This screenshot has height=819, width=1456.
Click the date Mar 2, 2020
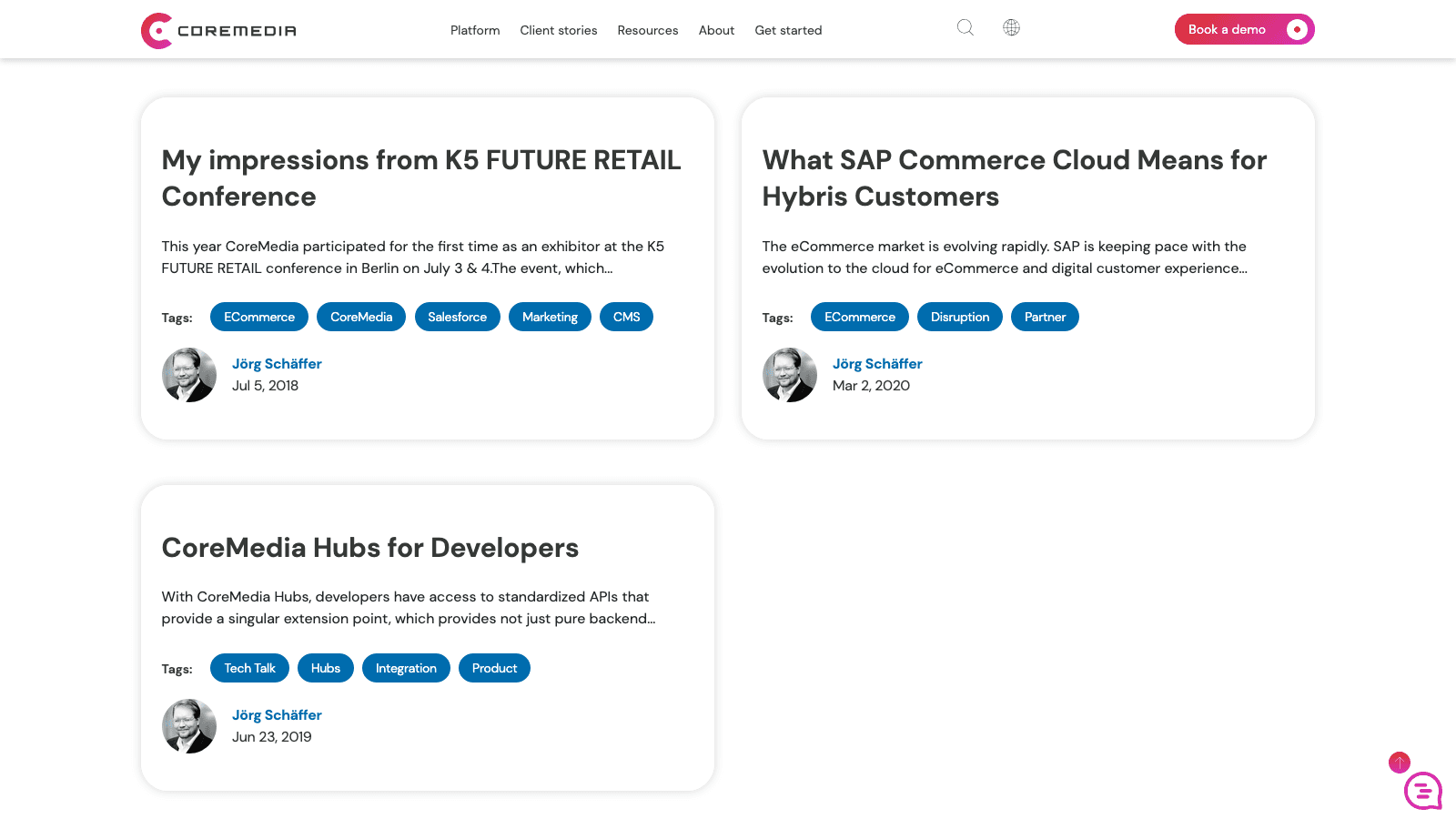tap(871, 386)
